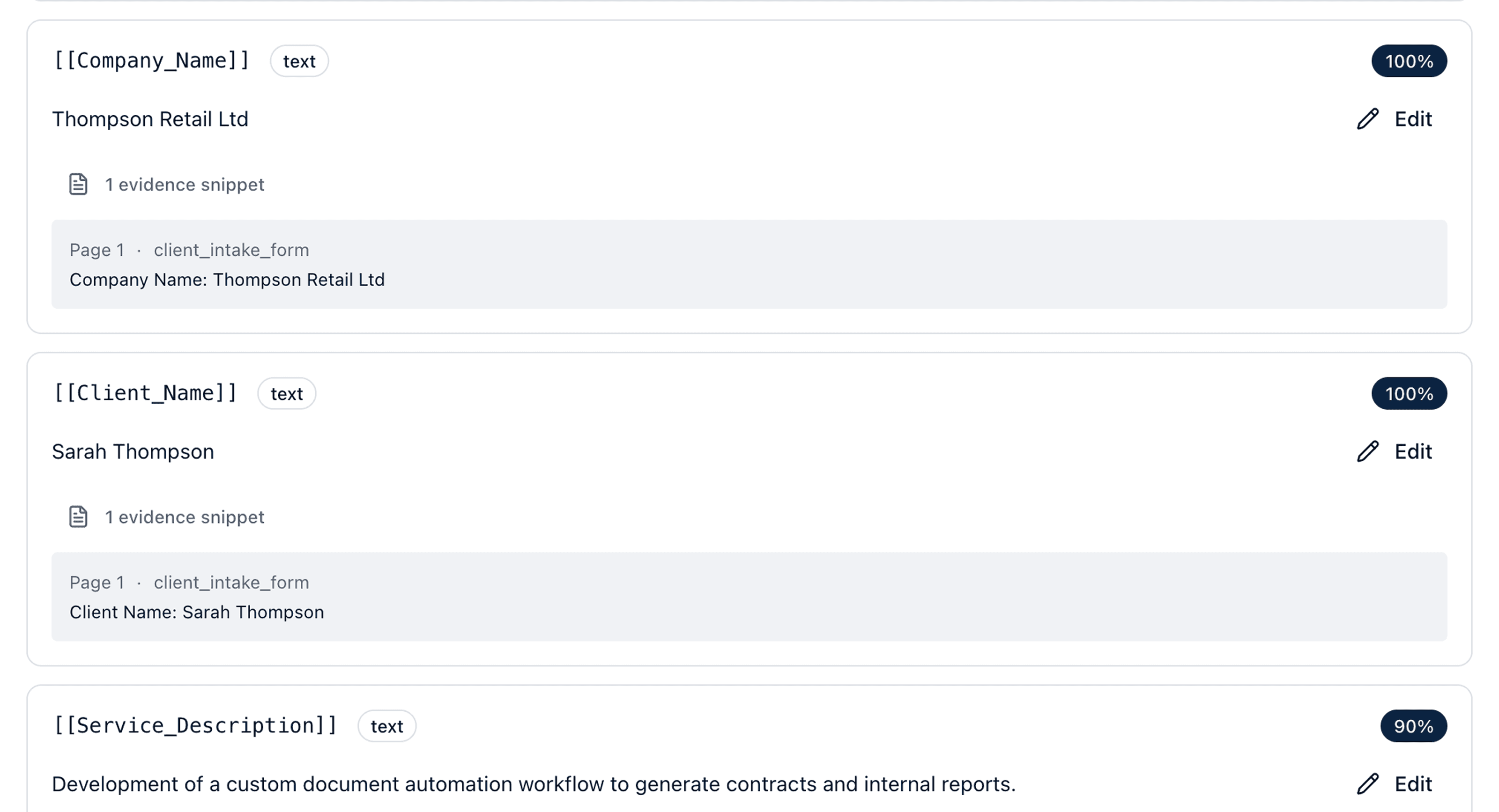Select the text type badge beside Service_Description
The width and height of the screenshot is (1499, 812).
click(x=386, y=725)
